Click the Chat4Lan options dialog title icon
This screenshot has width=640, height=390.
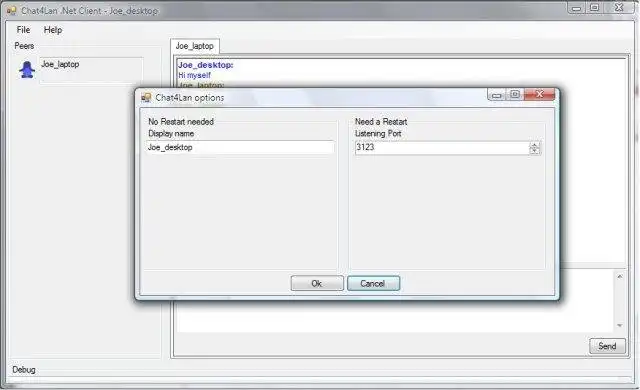pyautogui.click(x=146, y=98)
